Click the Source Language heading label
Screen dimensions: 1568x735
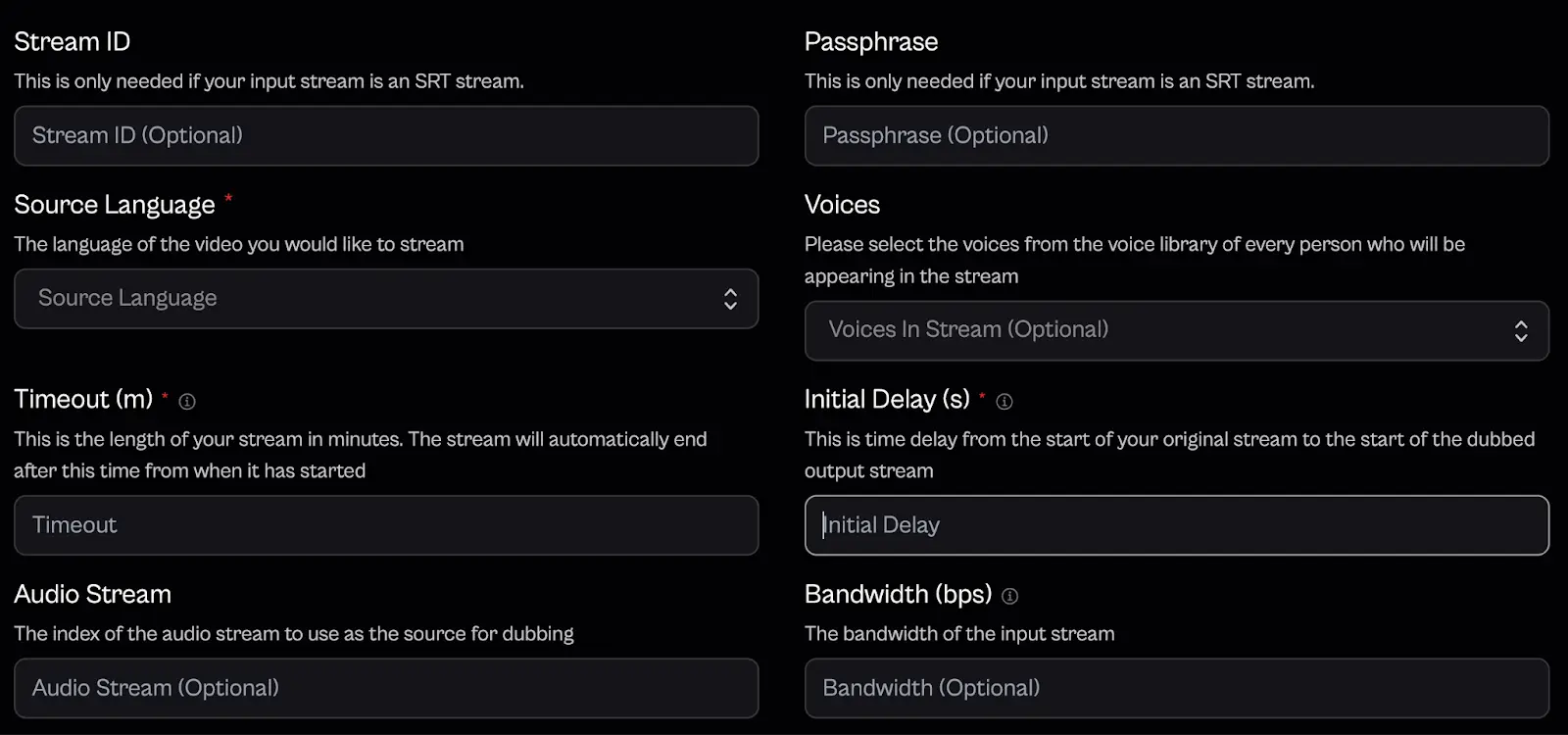pos(115,205)
